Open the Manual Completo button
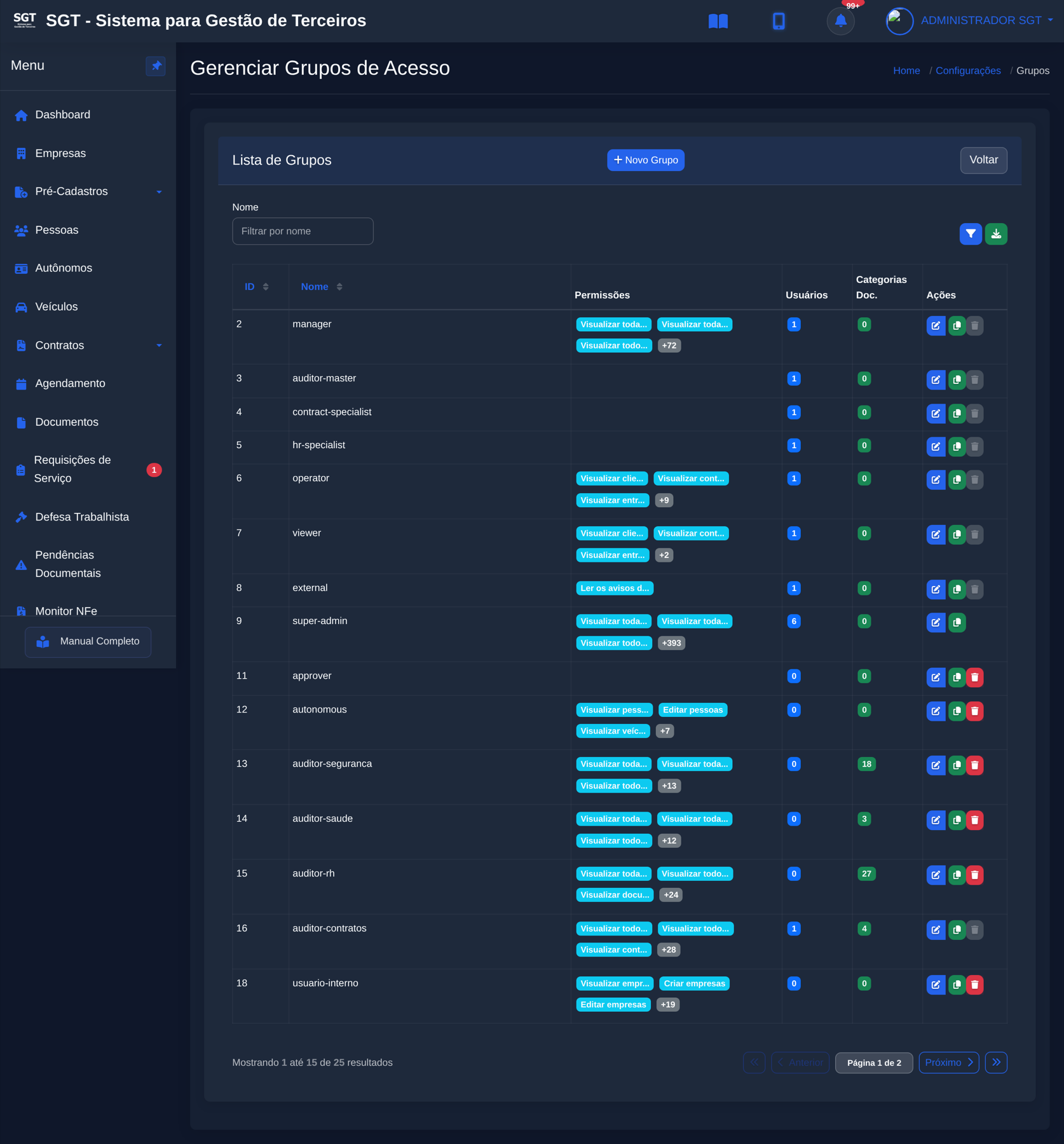The height and width of the screenshot is (1144, 1064). [88, 642]
